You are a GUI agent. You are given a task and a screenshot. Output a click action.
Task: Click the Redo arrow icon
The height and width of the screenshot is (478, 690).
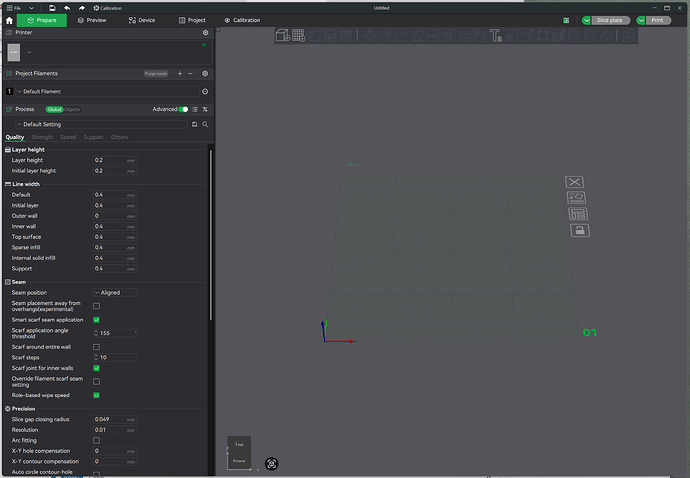pyautogui.click(x=81, y=8)
